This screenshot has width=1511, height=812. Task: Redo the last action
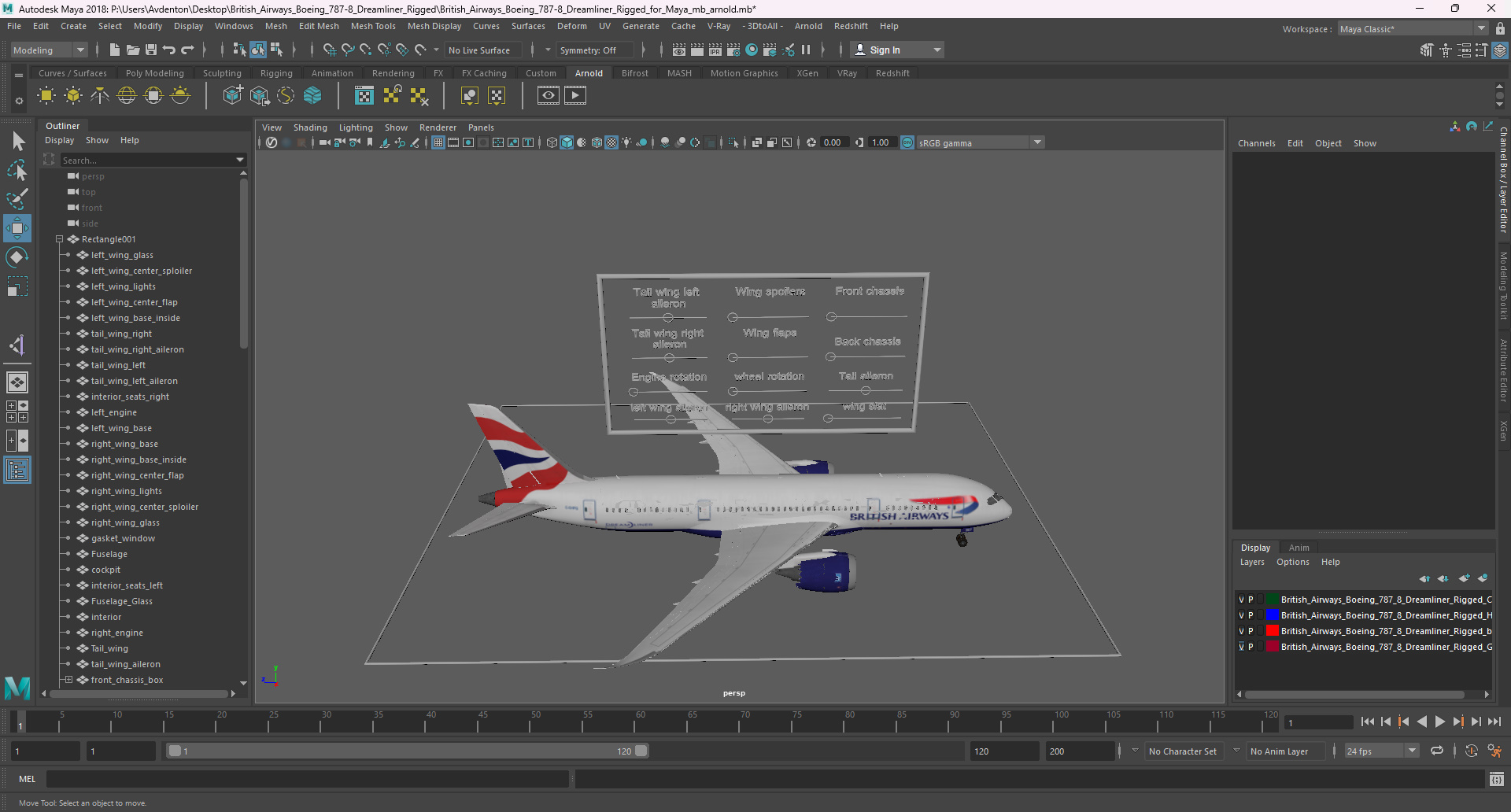[x=187, y=50]
